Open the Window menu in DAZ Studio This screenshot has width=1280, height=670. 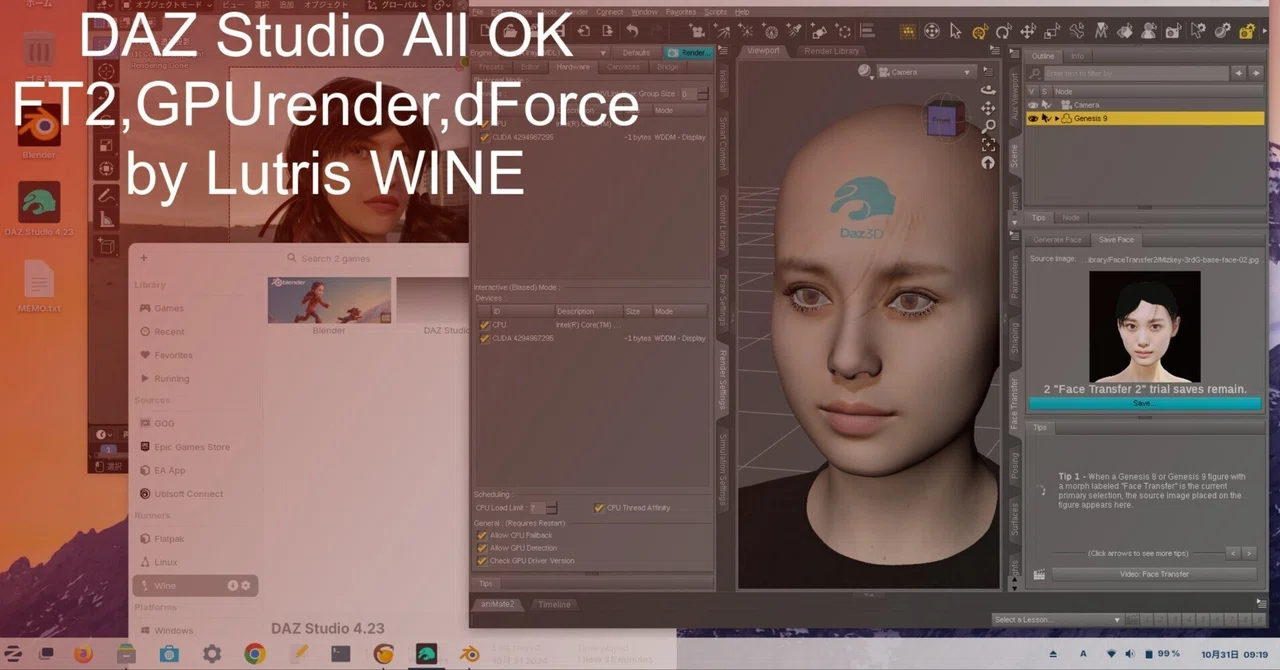coord(645,12)
